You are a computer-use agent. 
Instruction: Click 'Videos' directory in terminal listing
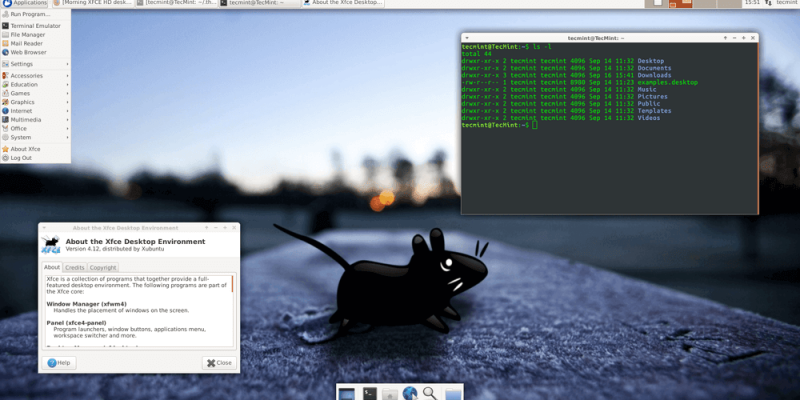[x=649, y=118]
